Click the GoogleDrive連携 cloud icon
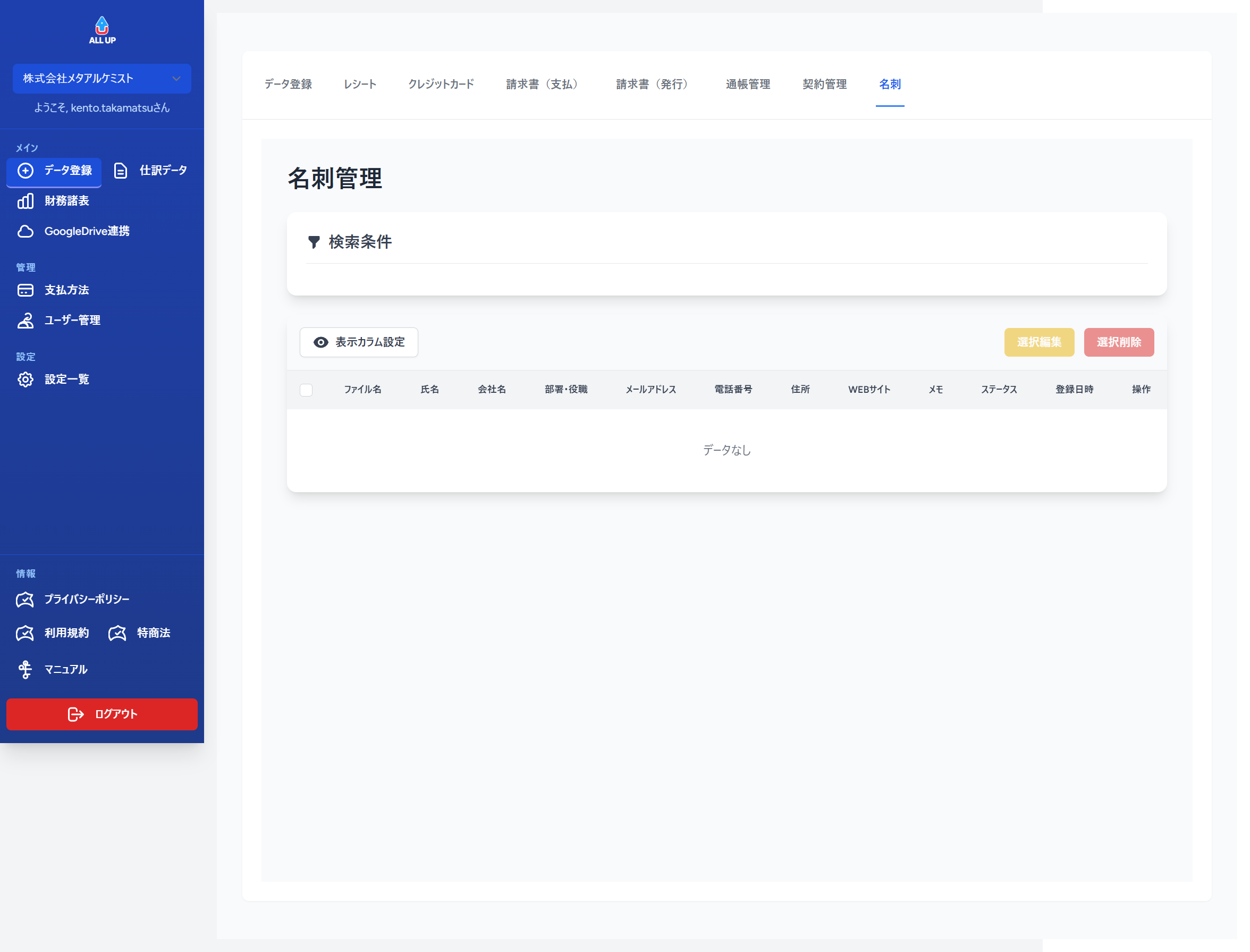Viewport: 1250px width, 952px height. point(26,231)
